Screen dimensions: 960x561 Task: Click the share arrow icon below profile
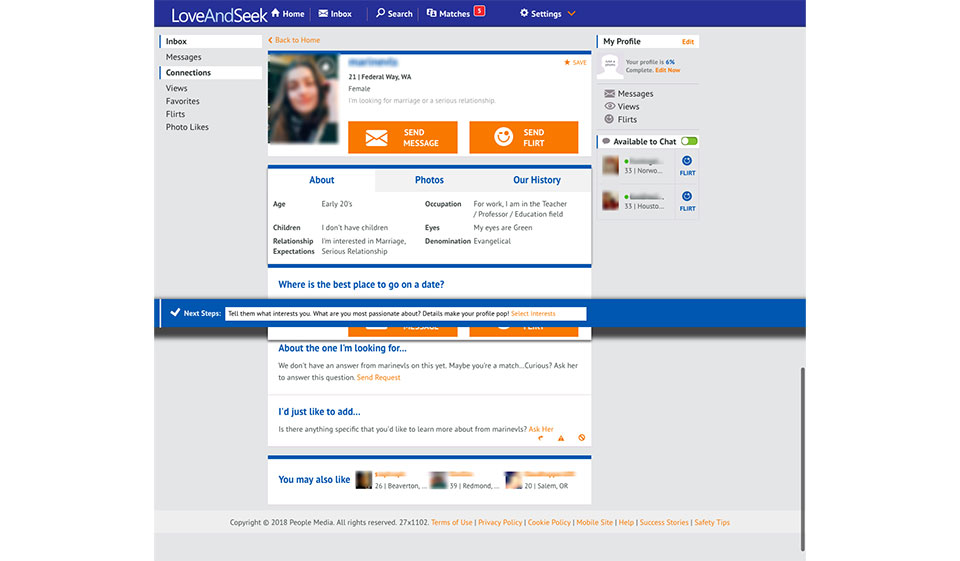541,437
